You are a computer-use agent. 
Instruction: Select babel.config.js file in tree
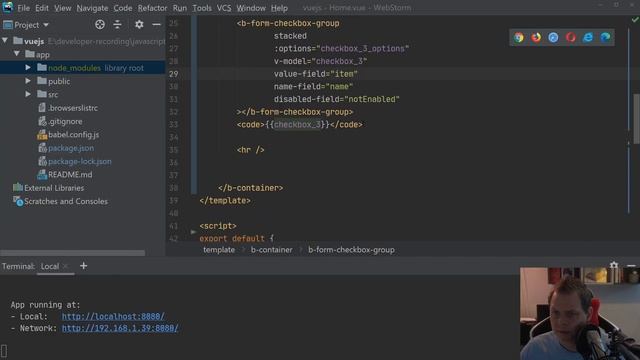[73, 134]
